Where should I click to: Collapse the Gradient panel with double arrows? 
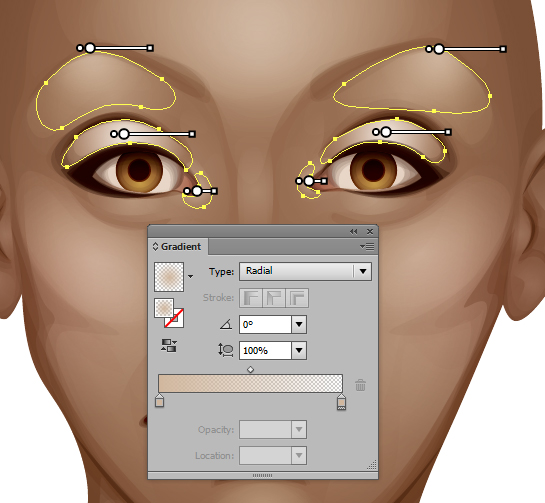[353, 232]
